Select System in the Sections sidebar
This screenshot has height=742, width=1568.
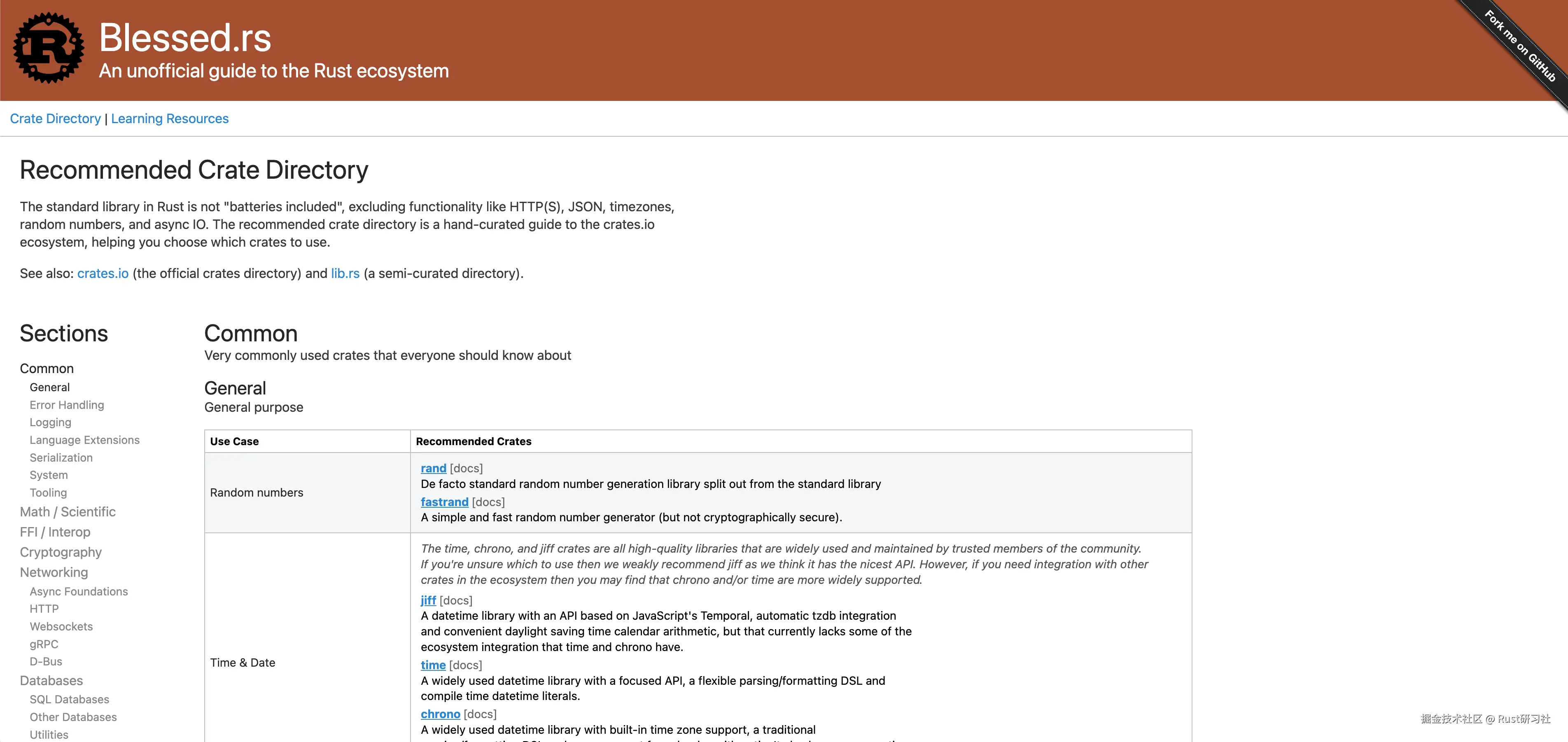click(x=49, y=476)
